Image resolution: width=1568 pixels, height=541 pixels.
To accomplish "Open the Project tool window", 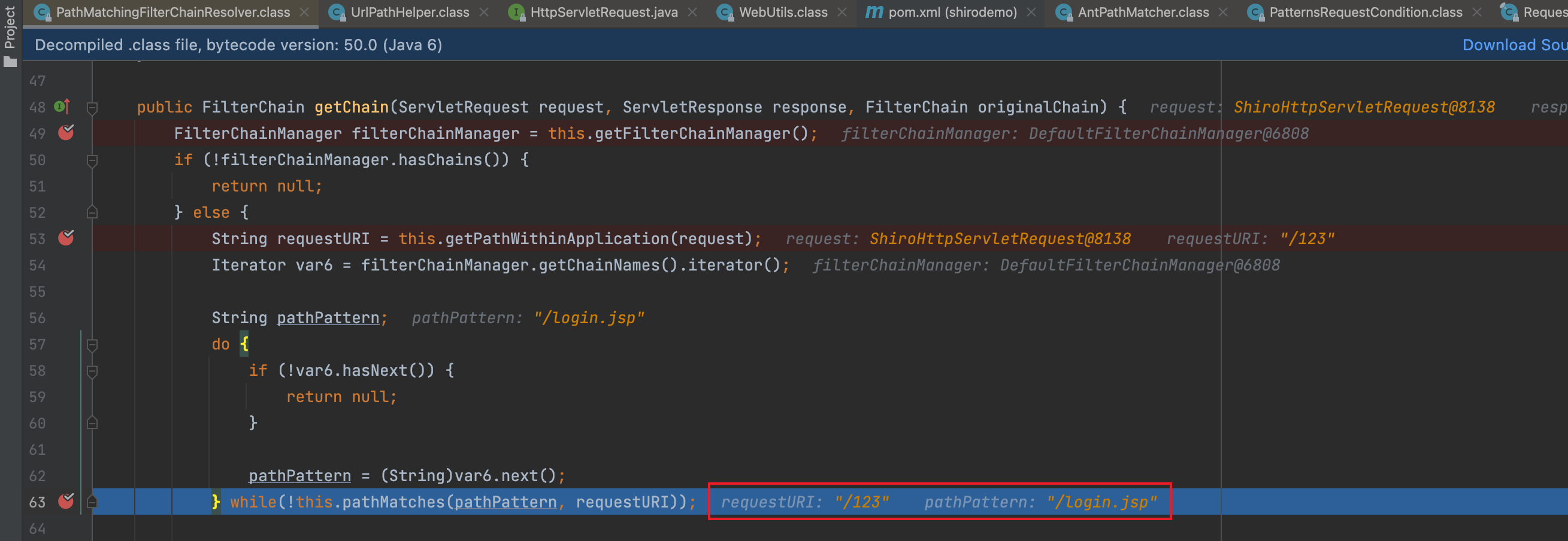I will click(10, 35).
